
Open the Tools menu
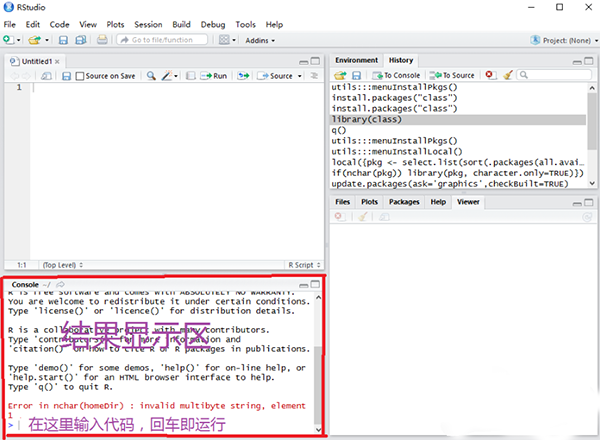click(x=245, y=24)
